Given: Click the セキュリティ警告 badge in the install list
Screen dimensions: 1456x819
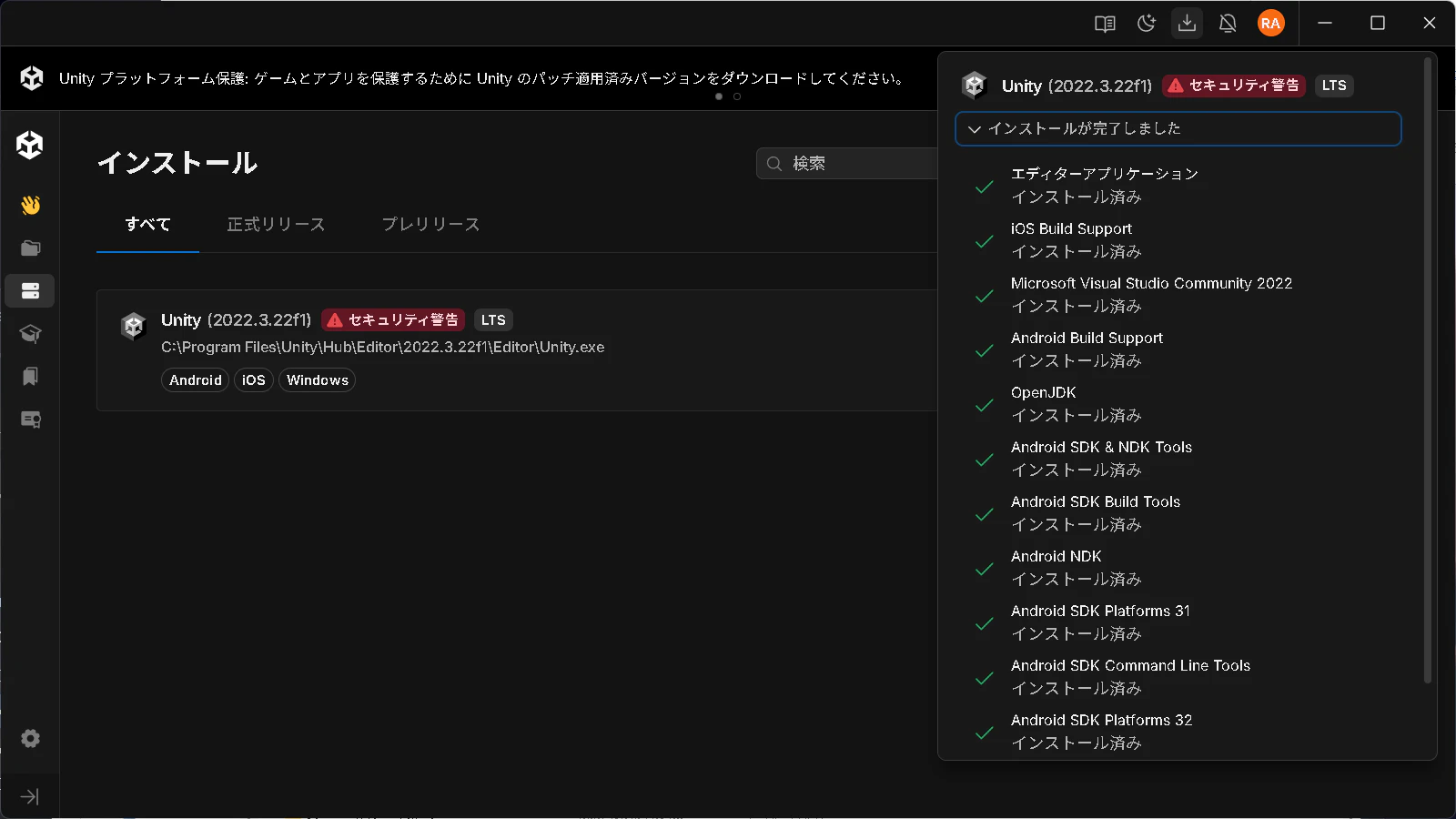Looking at the screenshot, I should point(393,320).
